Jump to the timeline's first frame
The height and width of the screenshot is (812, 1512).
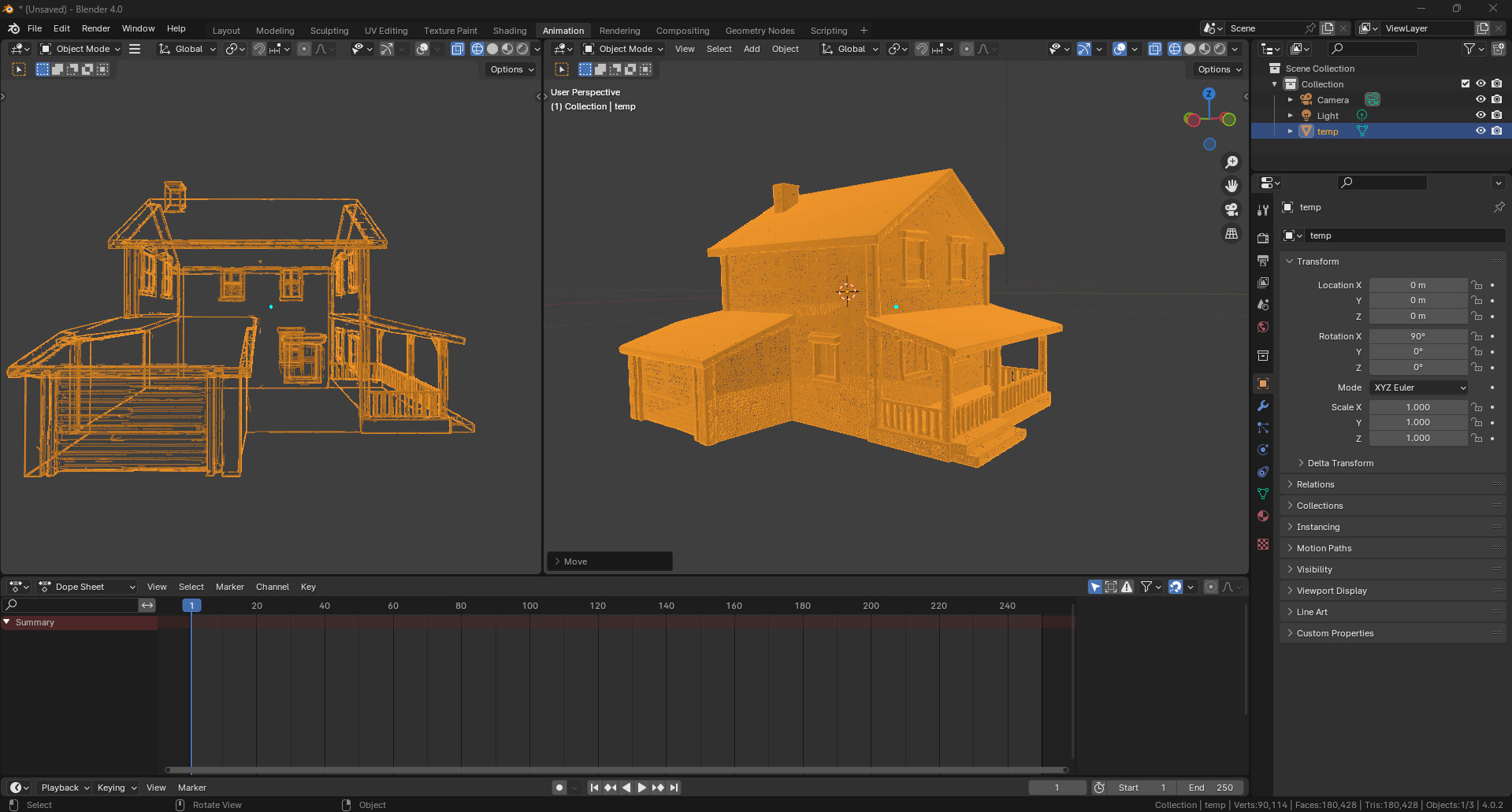[594, 788]
